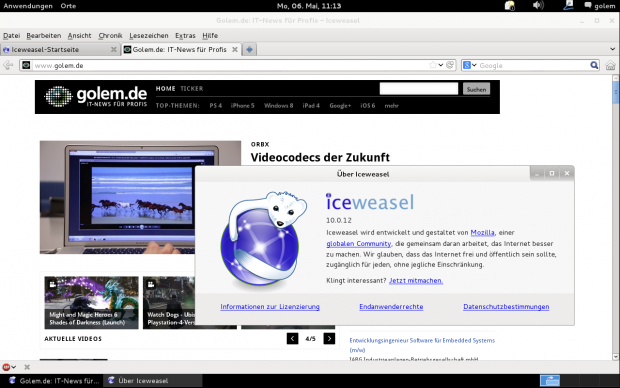Image resolution: width=620 pixels, height=388 pixels.
Task: Open the Hilfe menu
Action: point(210,36)
